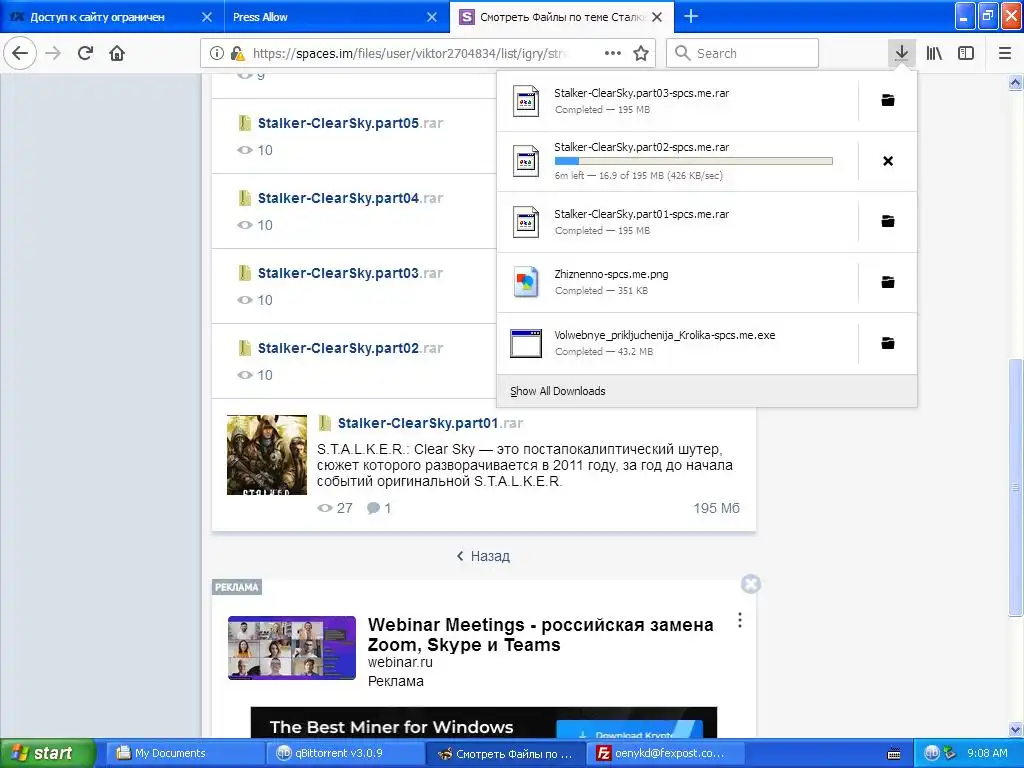Image resolution: width=1024 pixels, height=768 pixels.
Task: Open folder for Volwebnye_prikljuchenija_Krolika exe
Action: [x=888, y=343]
